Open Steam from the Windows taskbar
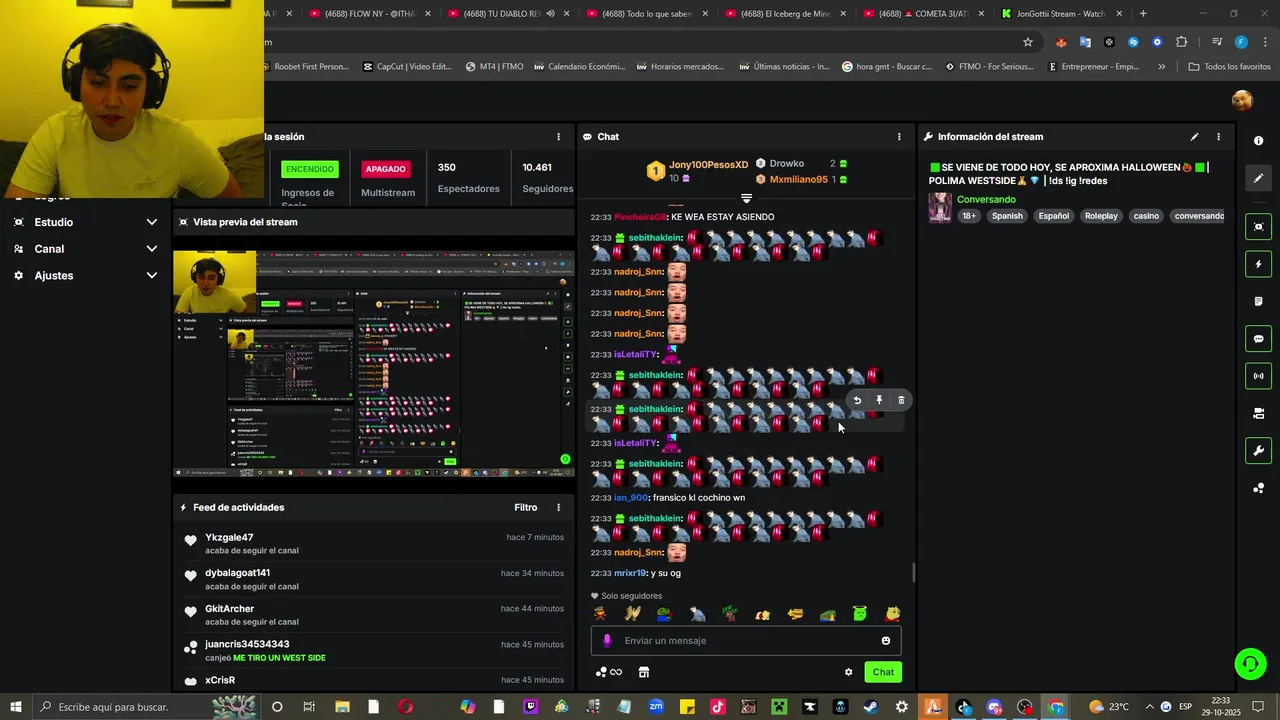The height and width of the screenshot is (720, 1280). [871, 707]
